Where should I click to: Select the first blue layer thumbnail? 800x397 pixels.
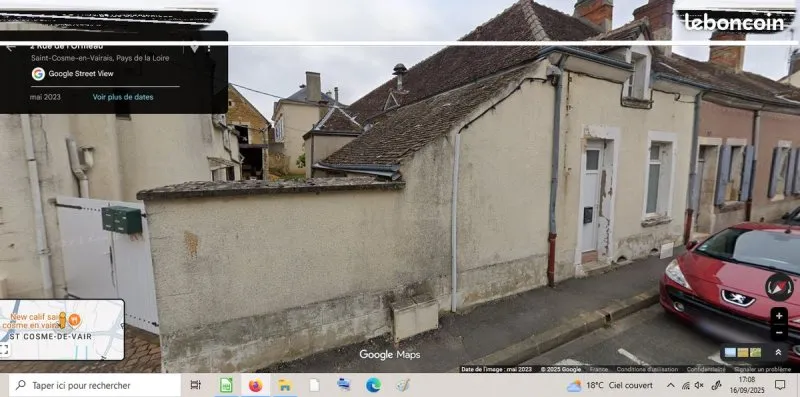730,352
